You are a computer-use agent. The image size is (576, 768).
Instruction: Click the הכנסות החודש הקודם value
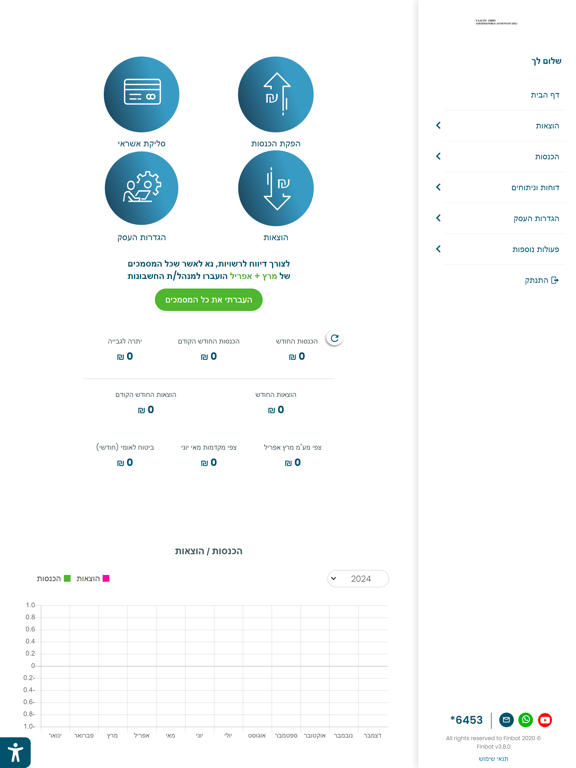pyautogui.click(x=209, y=357)
